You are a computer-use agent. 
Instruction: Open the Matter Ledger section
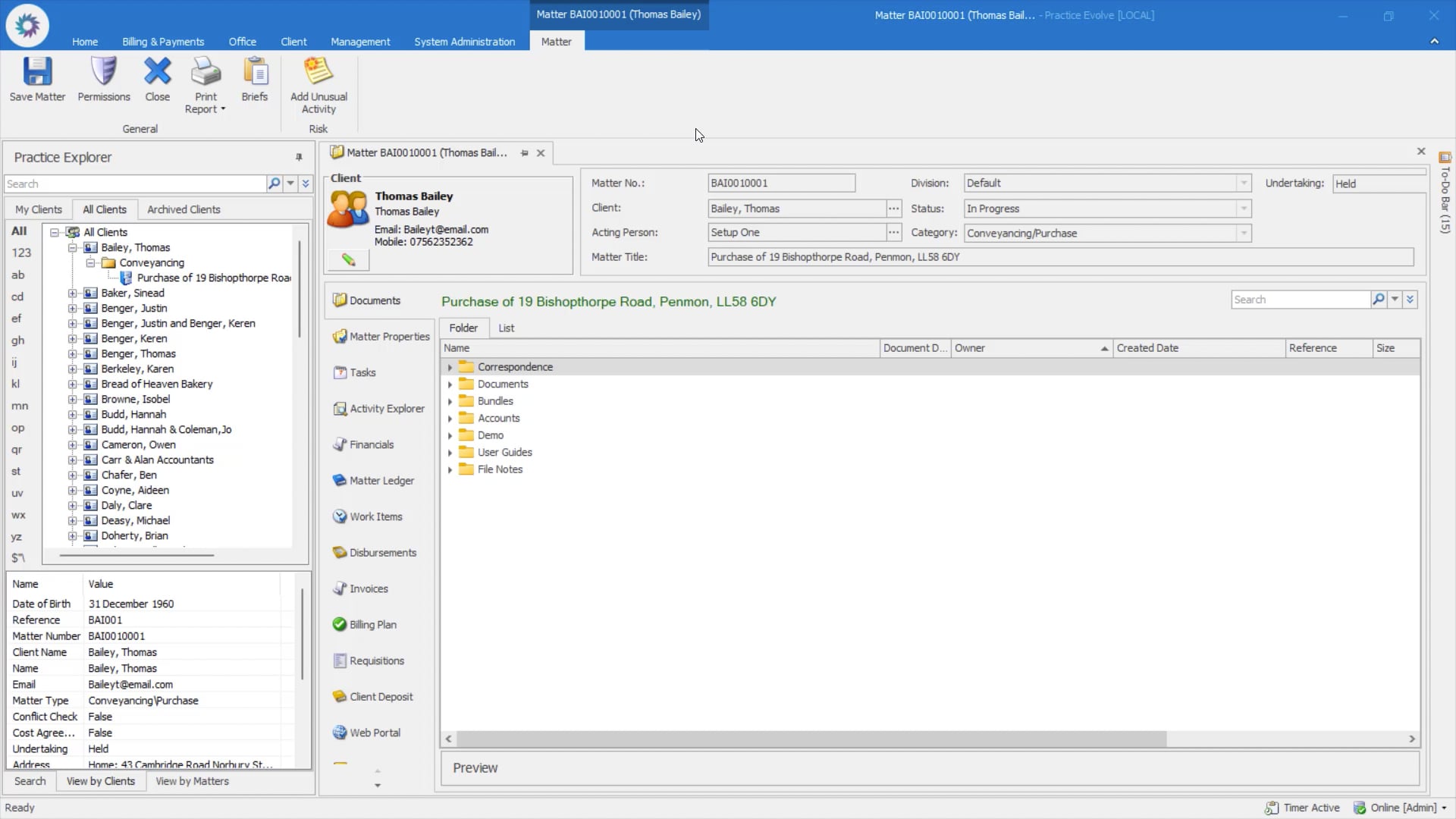coord(374,481)
